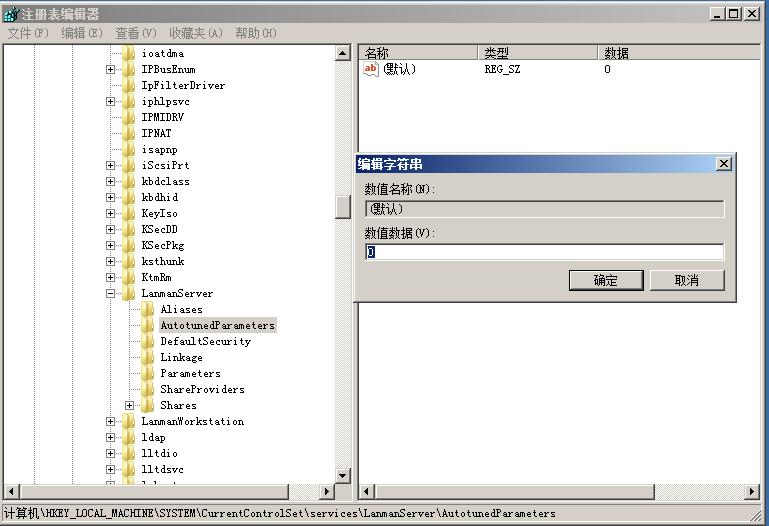Screen dimensions: 769x526
Task: Click the 数值数据 input field
Action: tap(544, 252)
